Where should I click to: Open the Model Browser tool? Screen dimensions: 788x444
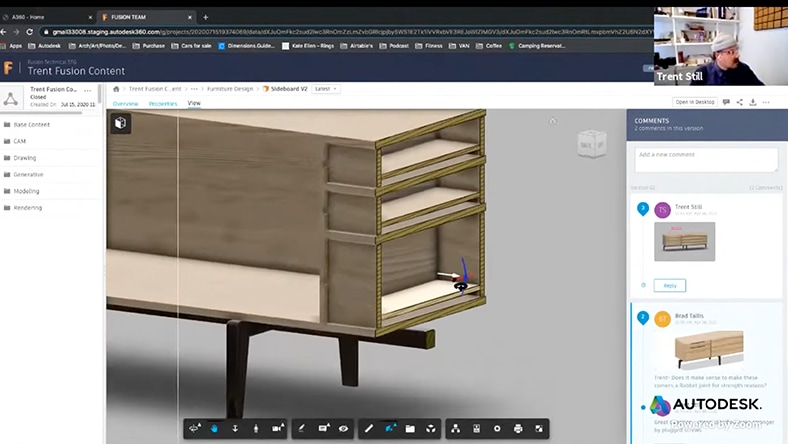click(454, 428)
